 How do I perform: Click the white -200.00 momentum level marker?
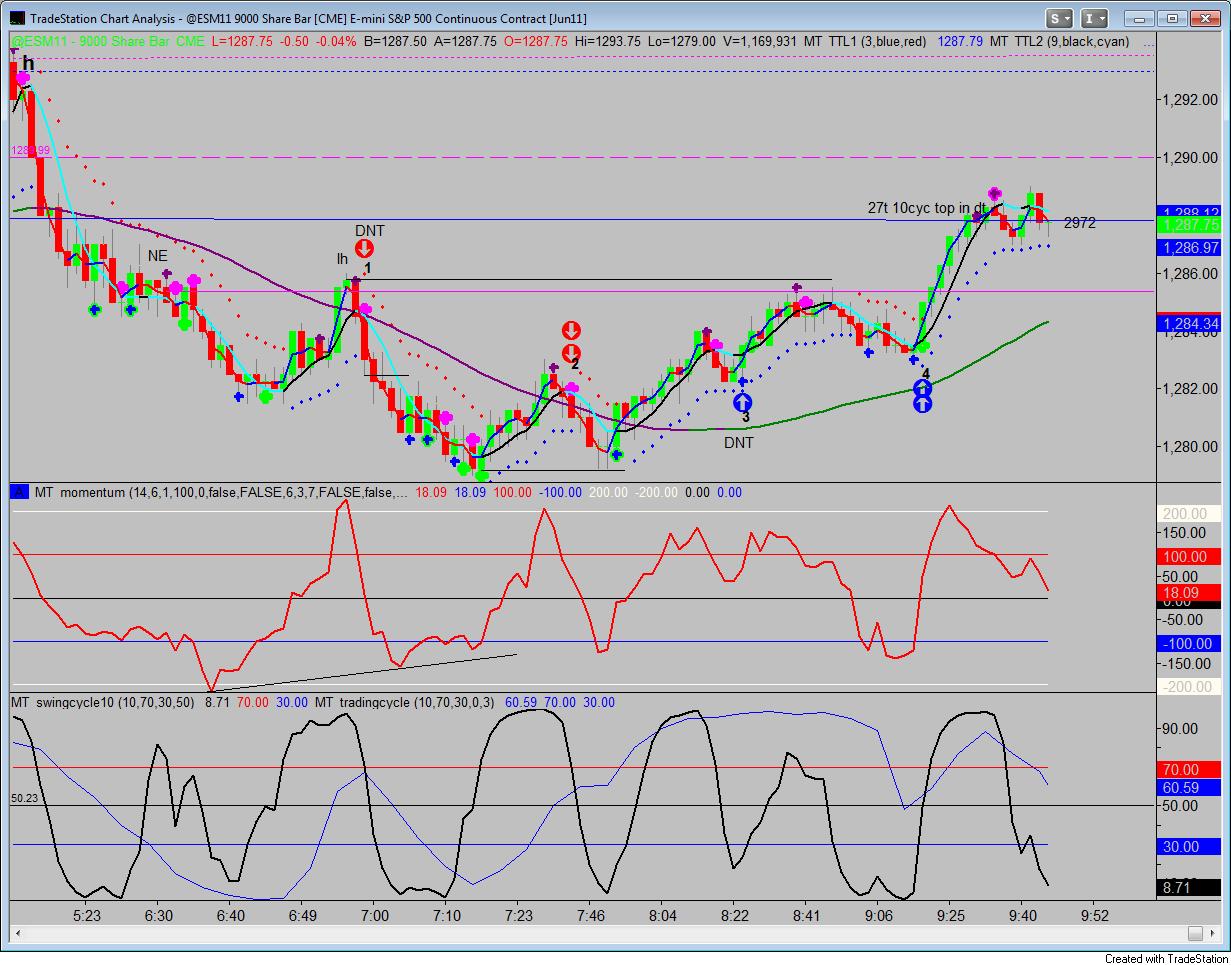1188,687
